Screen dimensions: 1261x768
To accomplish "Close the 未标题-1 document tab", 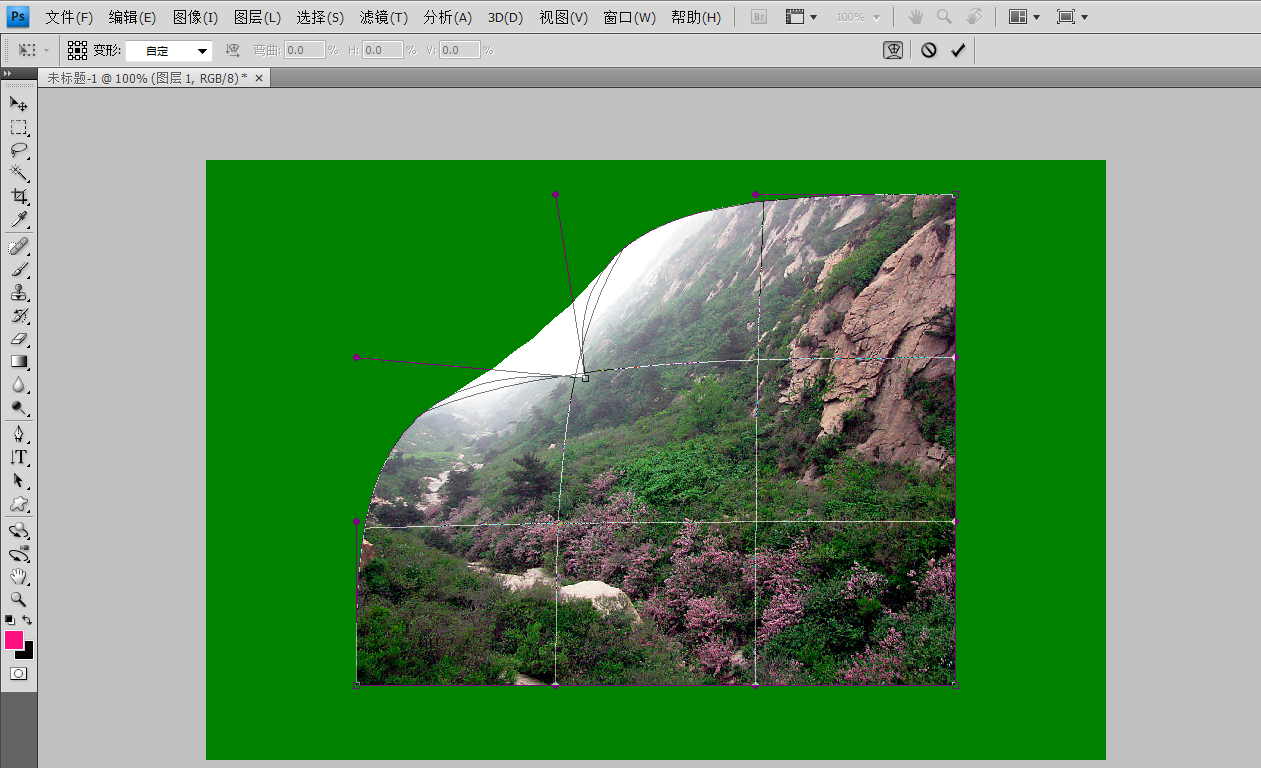I will (259, 78).
